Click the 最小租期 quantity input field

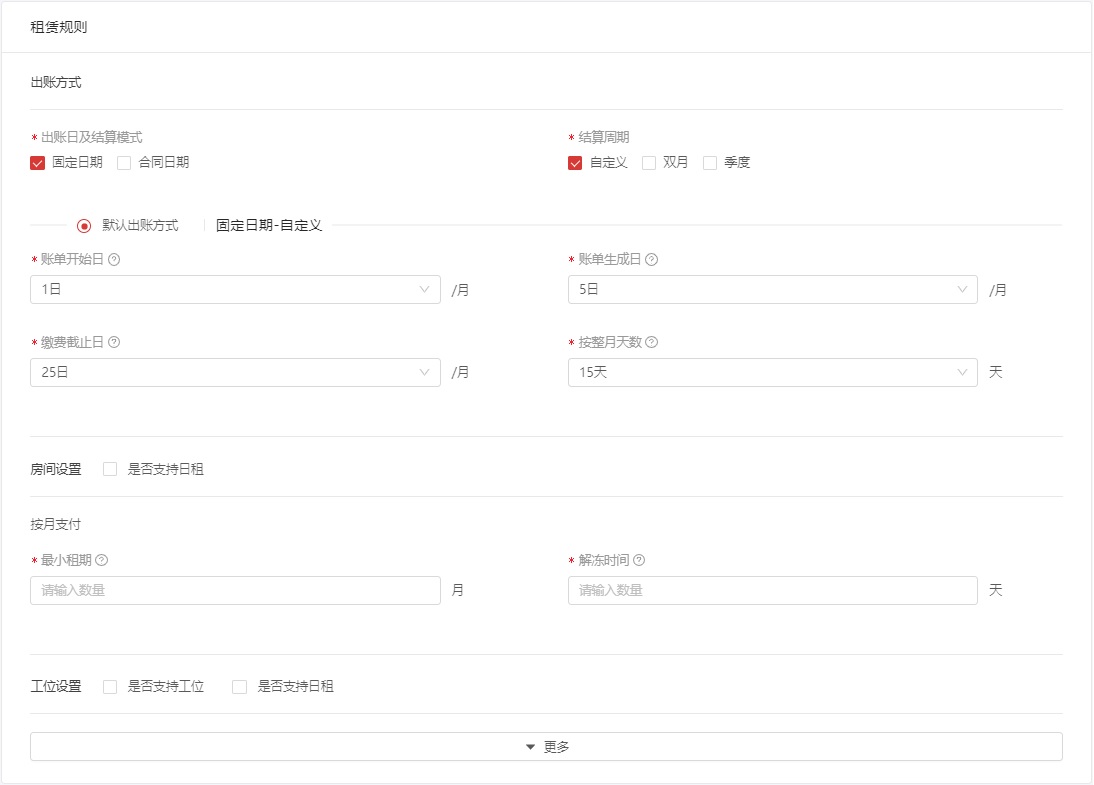pyautogui.click(x=235, y=591)
